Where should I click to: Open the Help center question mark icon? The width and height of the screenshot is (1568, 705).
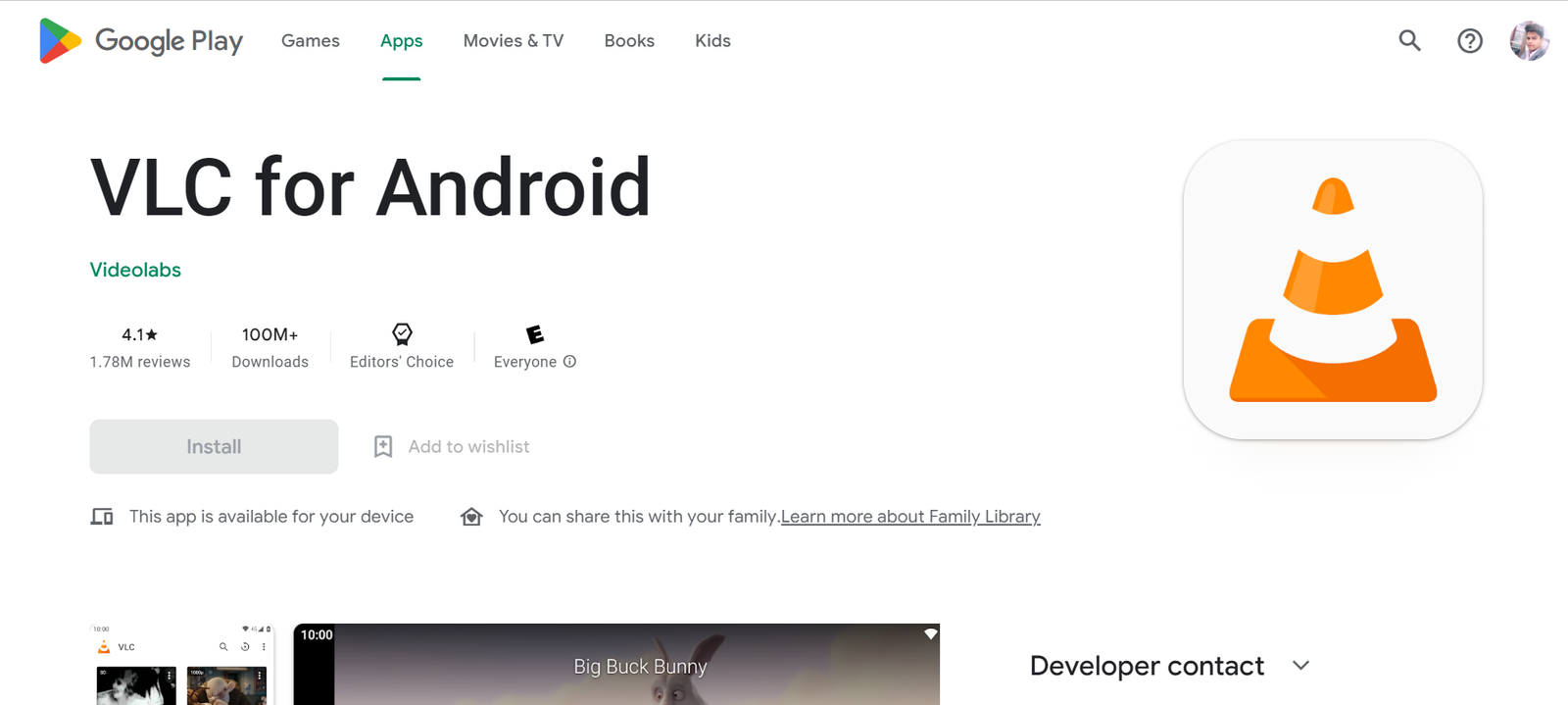click(1470, 40)
